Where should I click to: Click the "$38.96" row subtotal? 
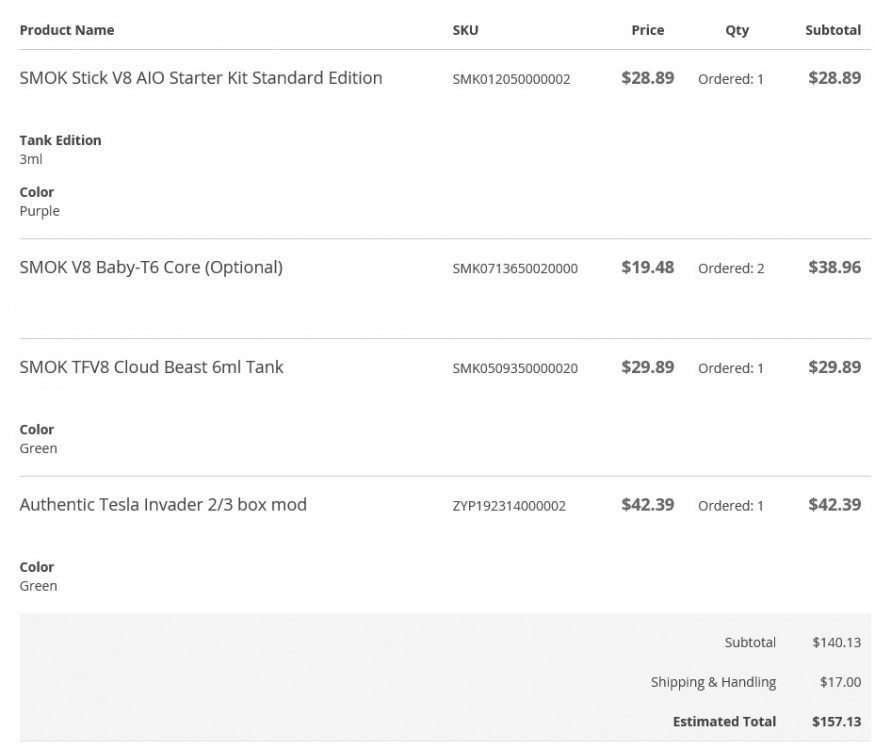(x=835, y=267)
